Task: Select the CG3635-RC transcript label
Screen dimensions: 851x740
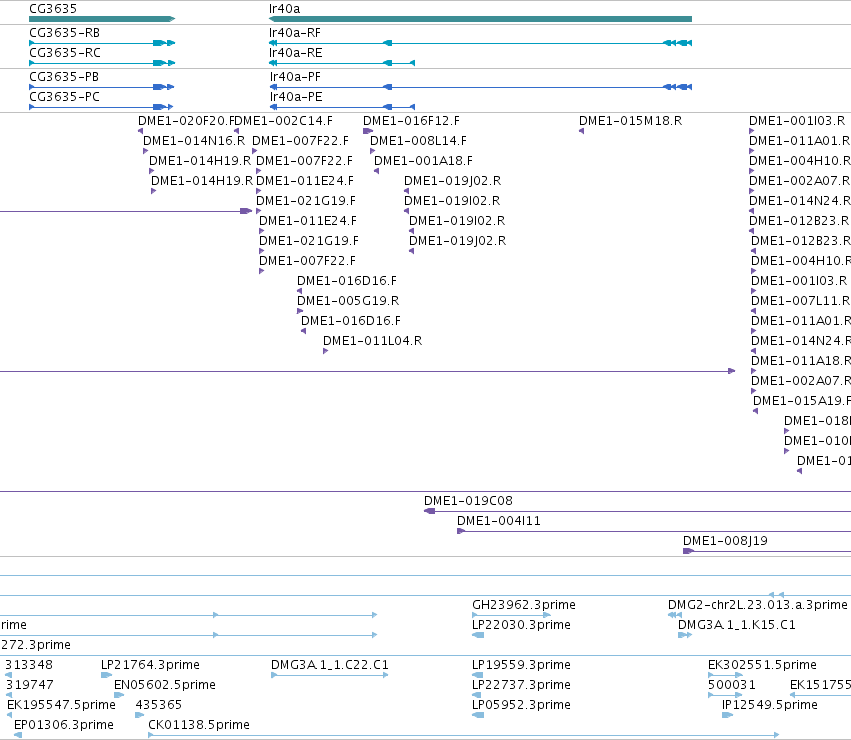Action: click(65, 53)
